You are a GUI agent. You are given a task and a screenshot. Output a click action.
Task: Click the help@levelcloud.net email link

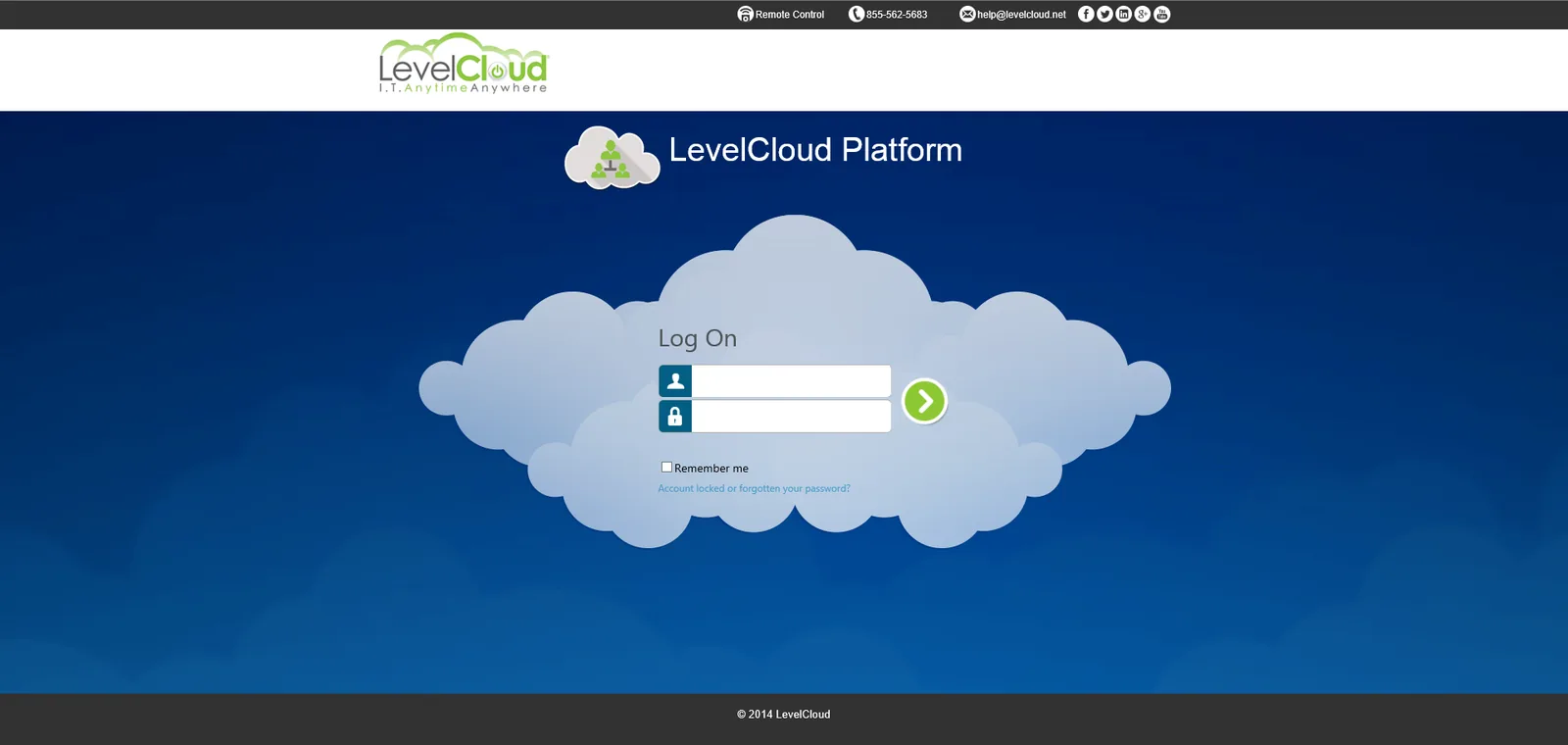click(1021, 15)
